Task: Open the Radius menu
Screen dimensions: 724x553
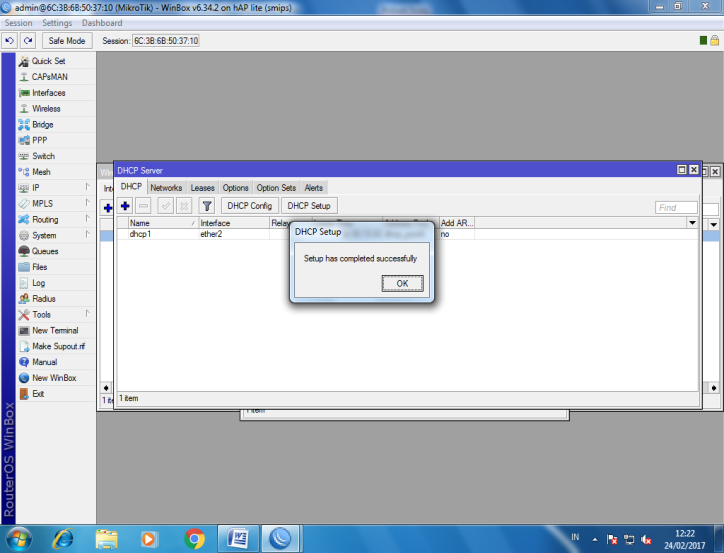Action: 44,299
